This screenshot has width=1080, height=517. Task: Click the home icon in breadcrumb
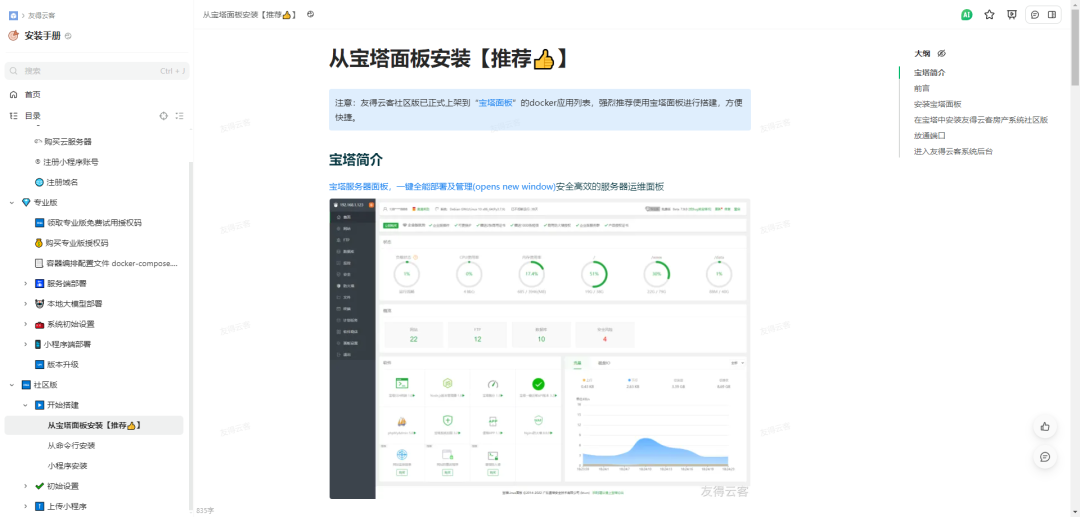click(x=13, y=14)
